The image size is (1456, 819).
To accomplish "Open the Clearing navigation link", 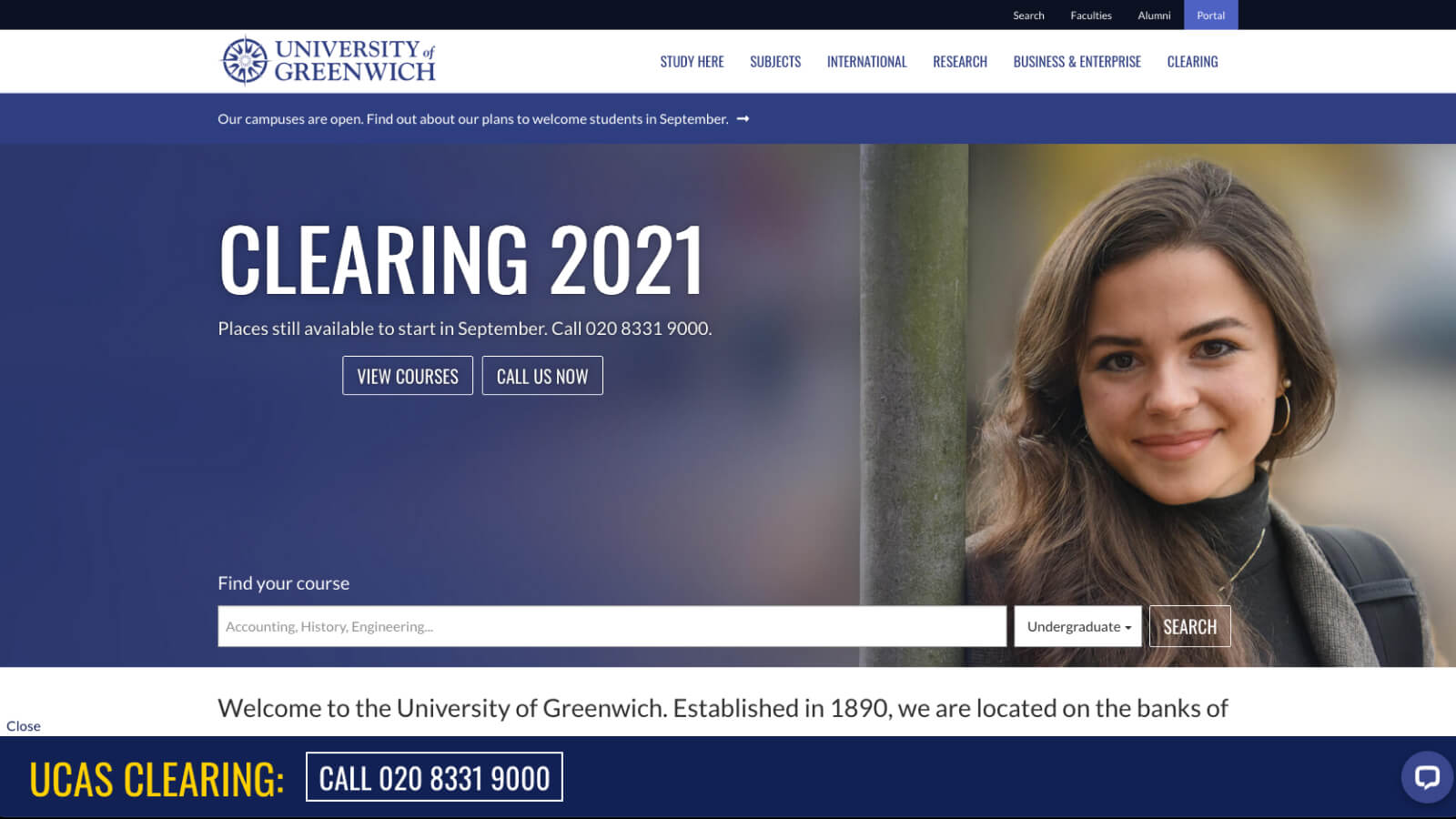I will click(x=1192, y=62).
